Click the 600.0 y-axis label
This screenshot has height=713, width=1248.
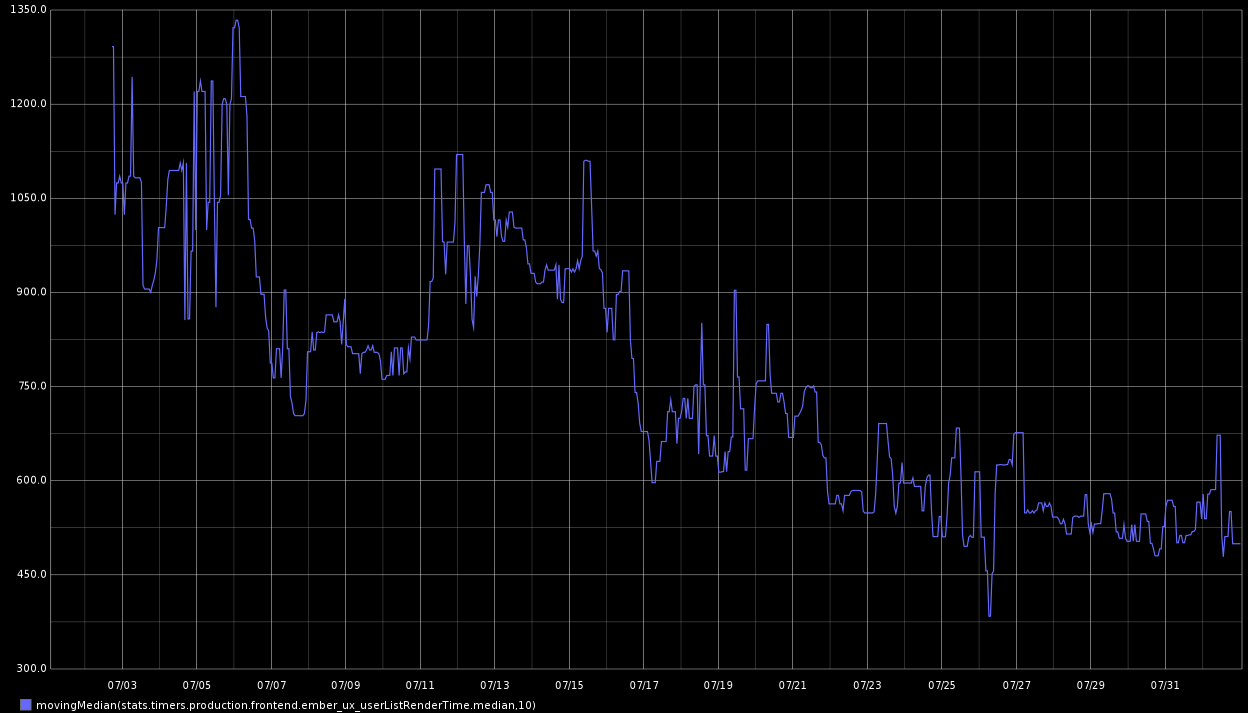point(28,480)
